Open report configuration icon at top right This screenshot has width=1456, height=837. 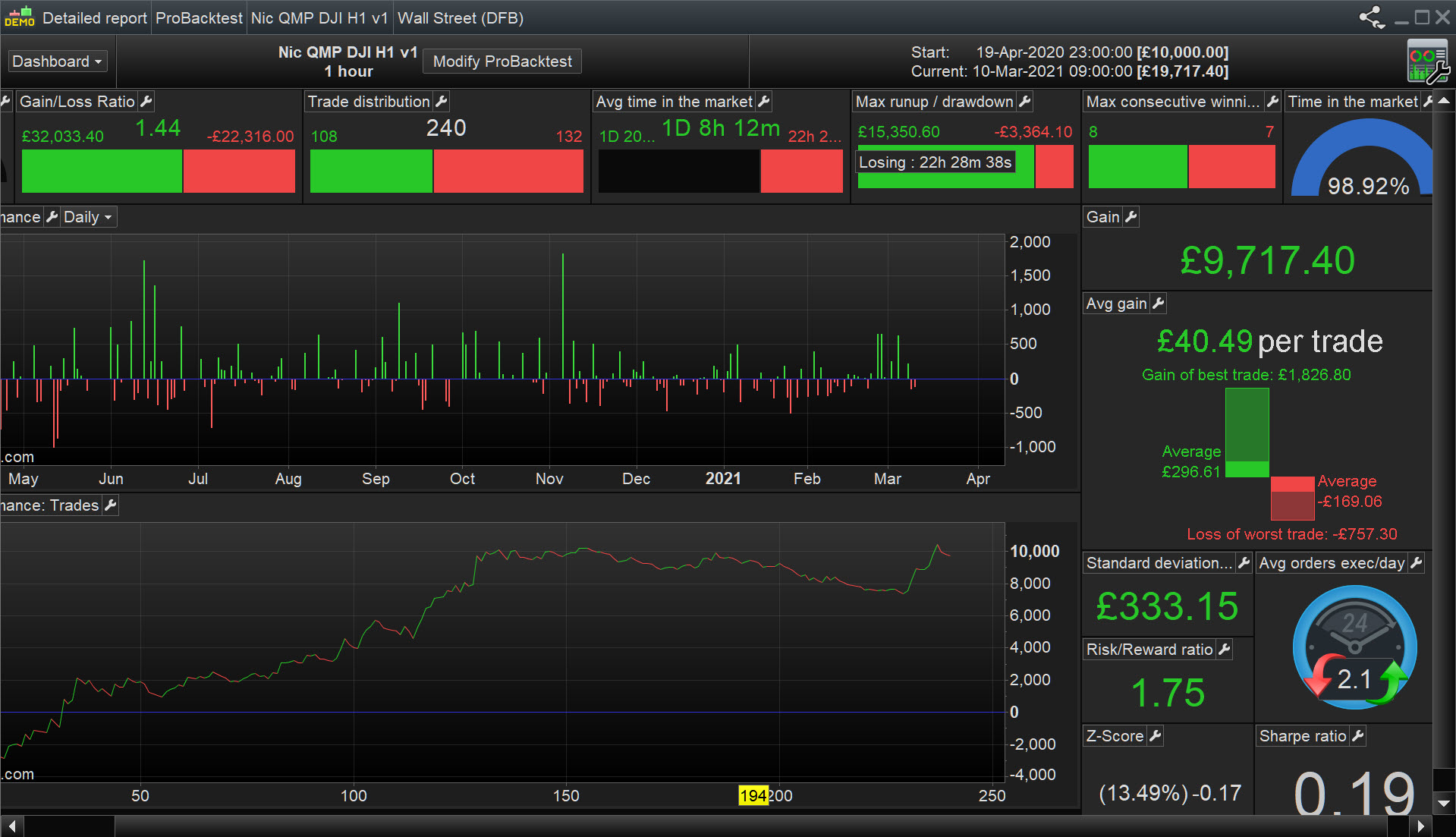pyautogui.click(x=1427, y=61)
